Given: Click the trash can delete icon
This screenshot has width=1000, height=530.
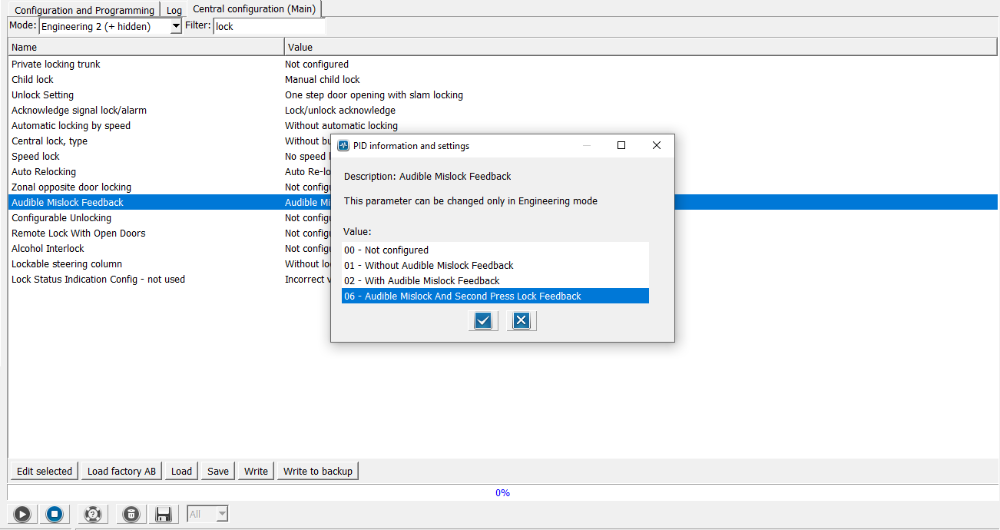Looking at the screenshot, I should [x=131, y=514].
